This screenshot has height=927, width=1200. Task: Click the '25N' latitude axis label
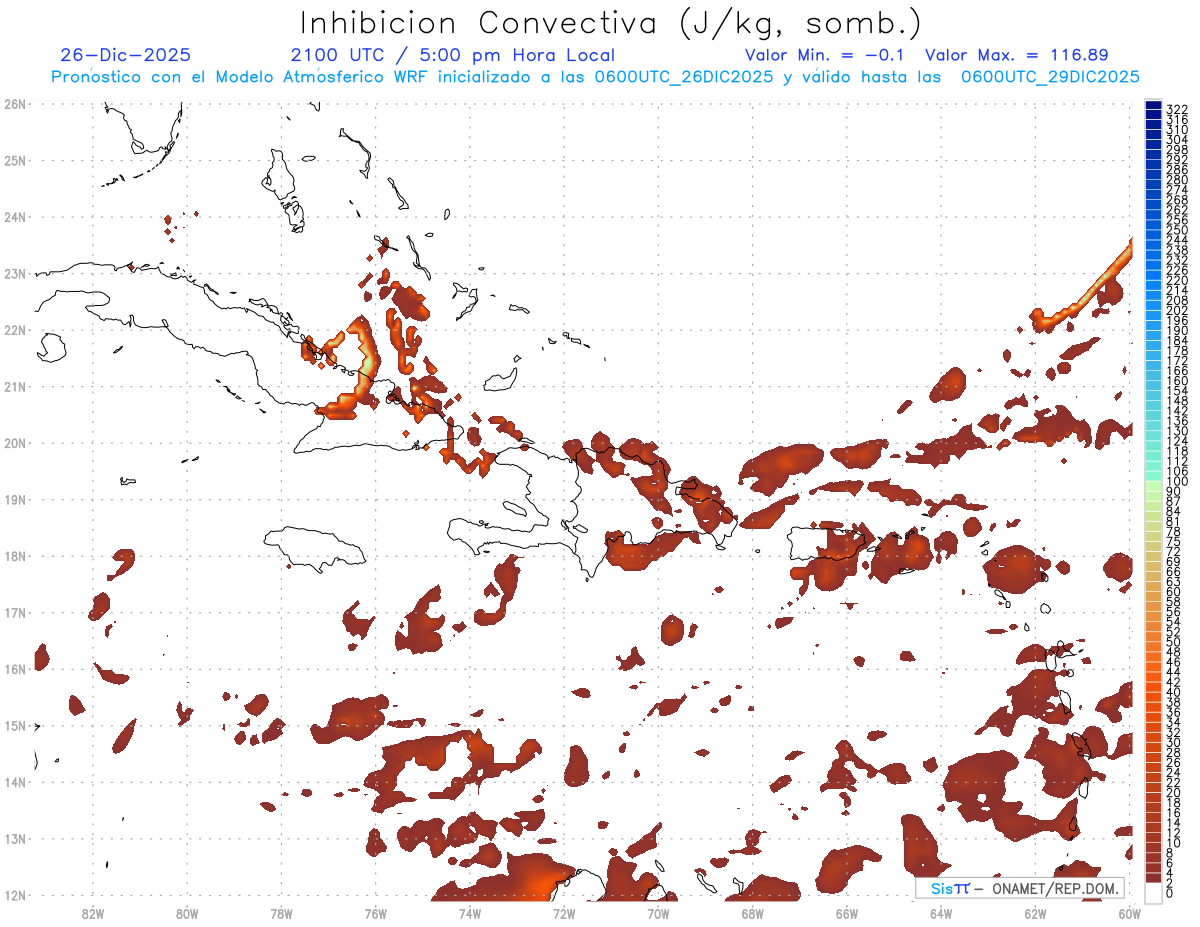pyautogui.click(x=15, y=160)
